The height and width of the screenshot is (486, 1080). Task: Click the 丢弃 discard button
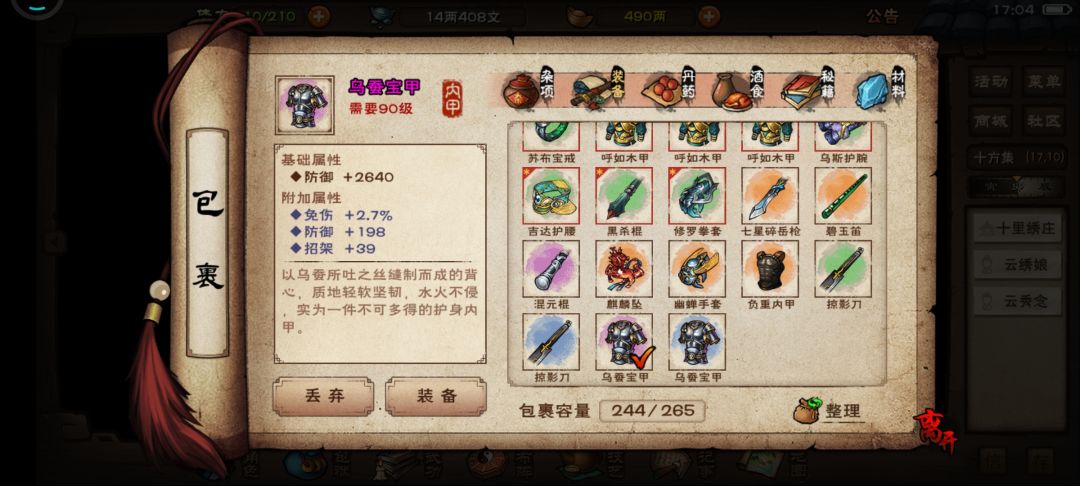point(324,397)
